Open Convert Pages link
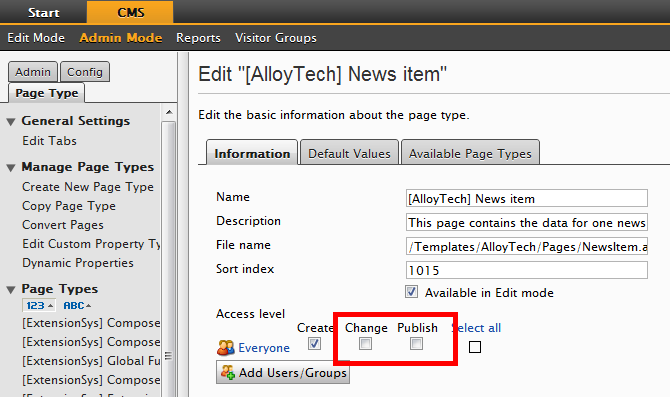The height and width of the screenshot is (397, 670). click(63, 225)
